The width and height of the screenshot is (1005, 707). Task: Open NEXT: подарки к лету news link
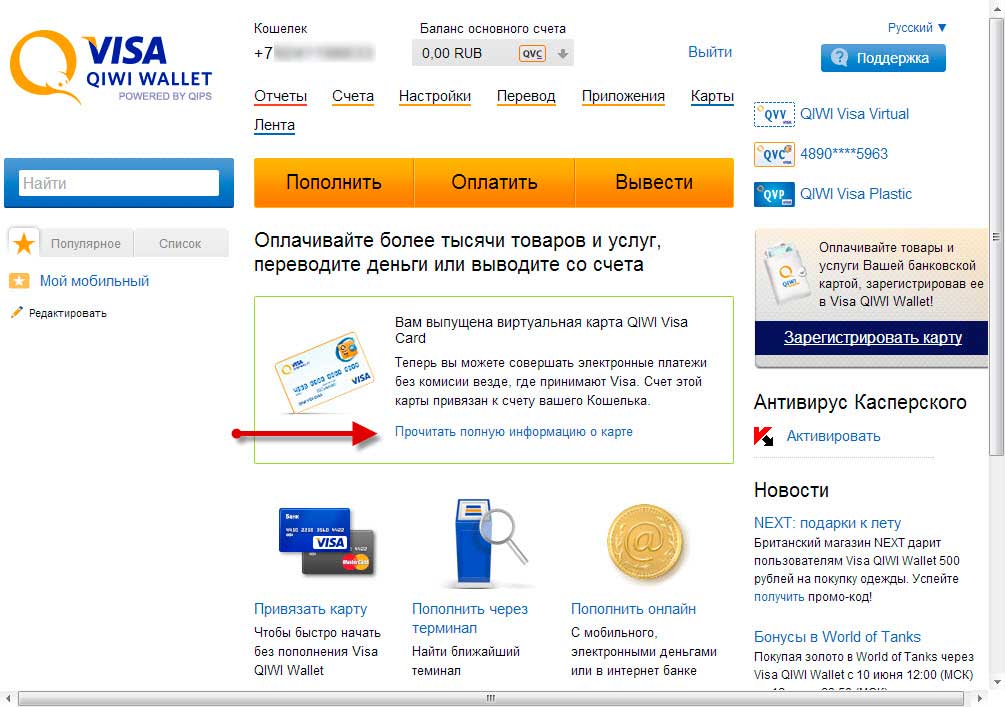coord(827,523)
